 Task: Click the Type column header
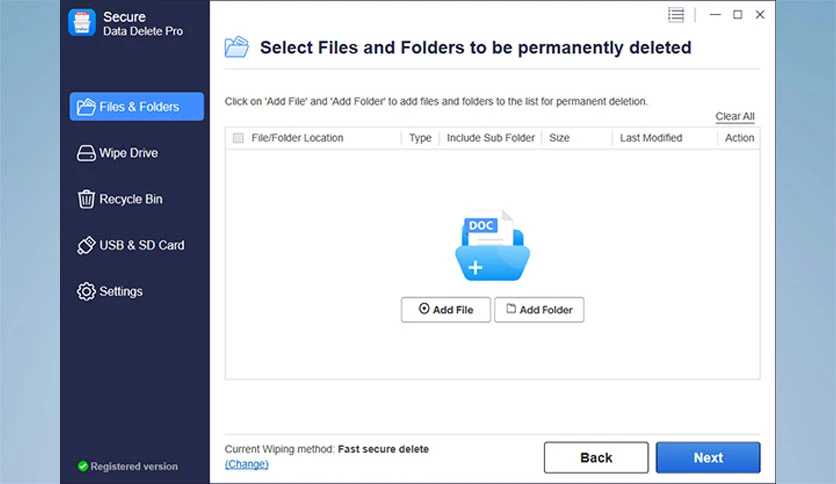(x=420, y=138)
